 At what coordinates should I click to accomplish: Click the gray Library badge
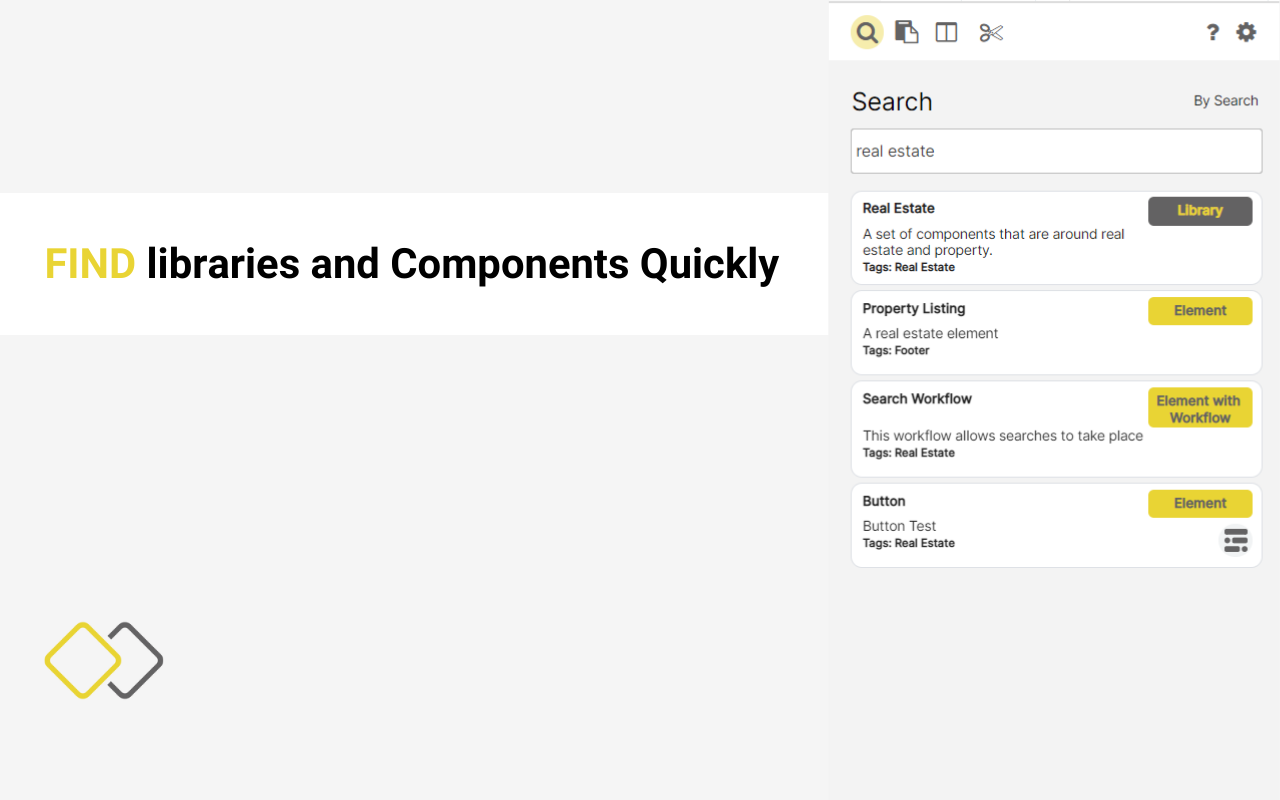(1200, 211)
